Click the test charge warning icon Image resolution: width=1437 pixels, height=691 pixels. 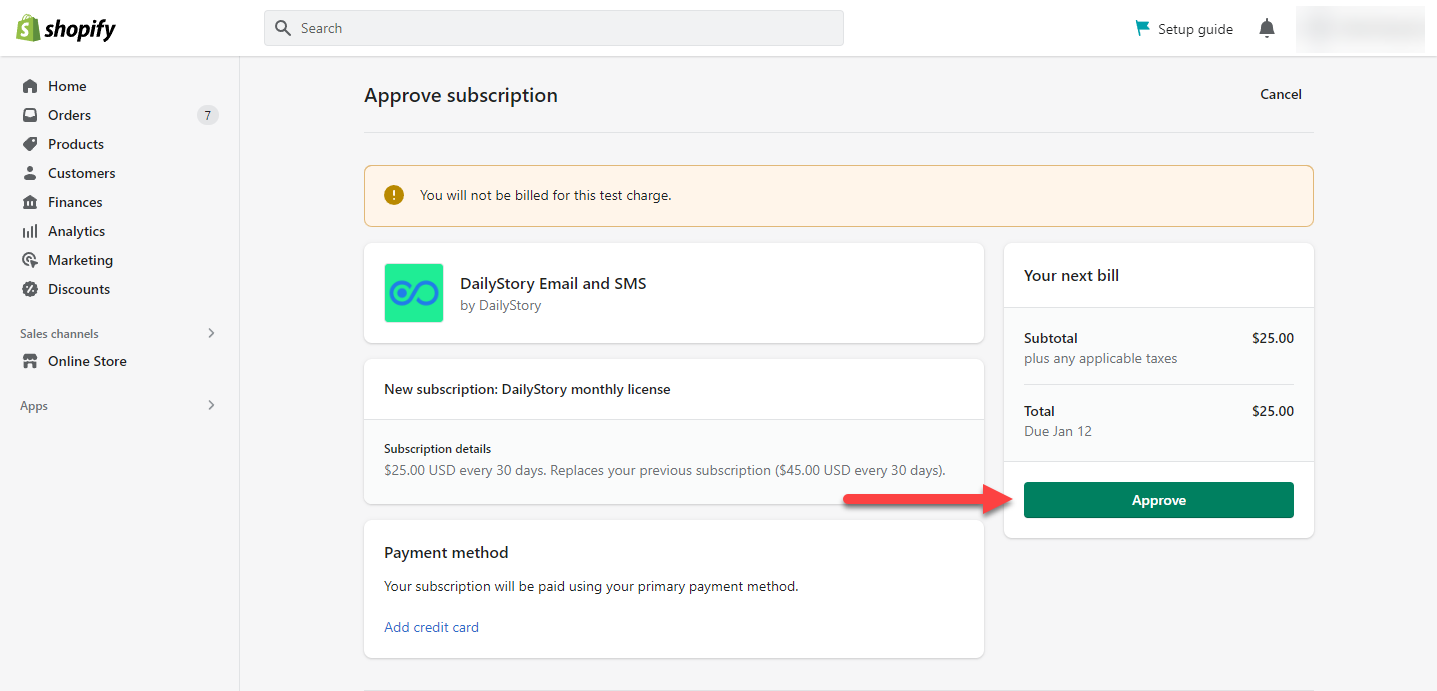pos(394,195)
